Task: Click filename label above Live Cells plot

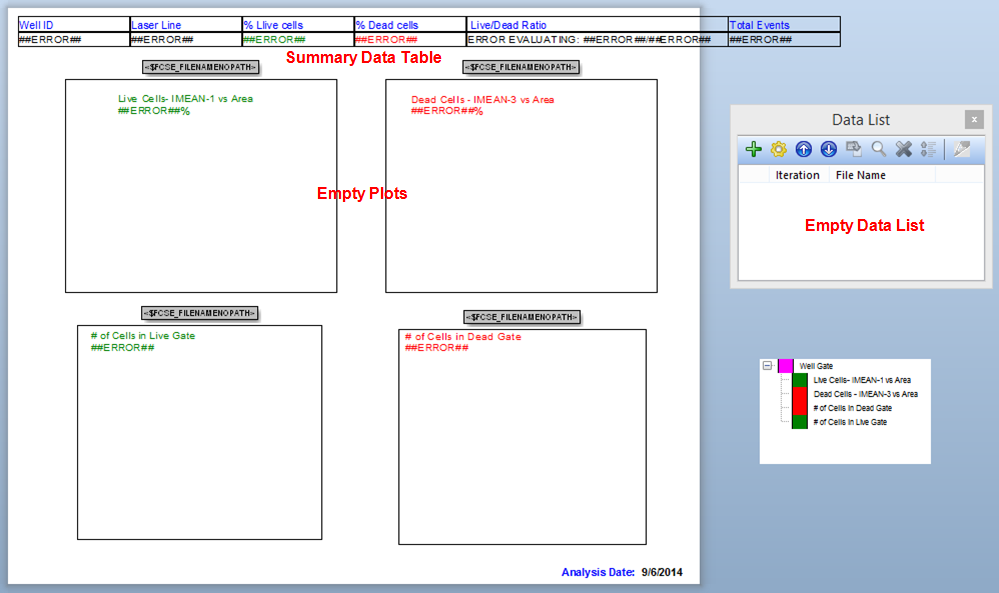Action: pyautogui.click(x=201, y=67)
